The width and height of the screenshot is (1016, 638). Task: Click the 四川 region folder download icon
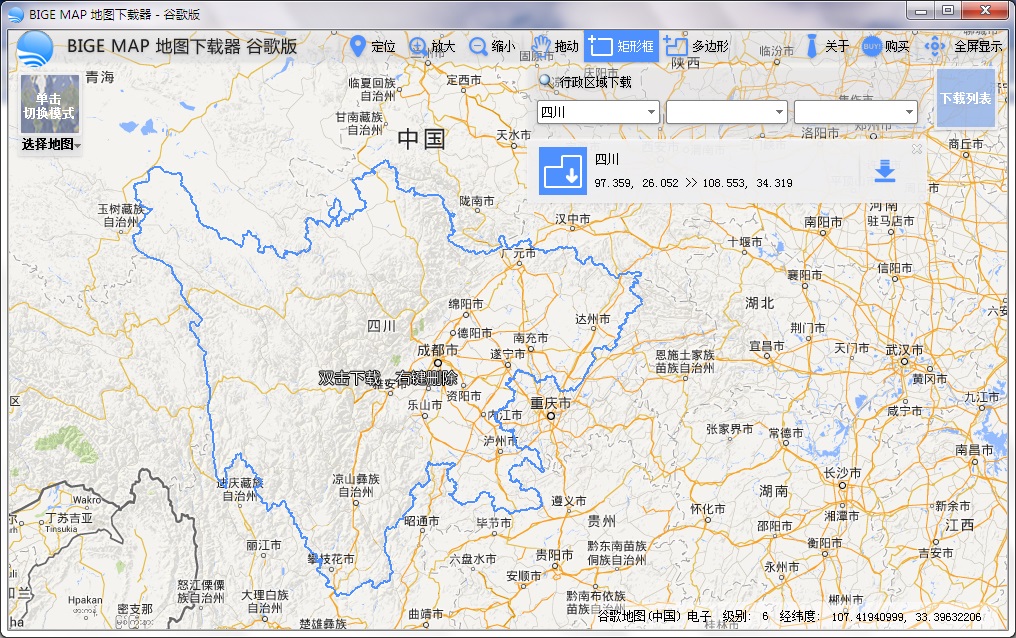click(562, 171)
